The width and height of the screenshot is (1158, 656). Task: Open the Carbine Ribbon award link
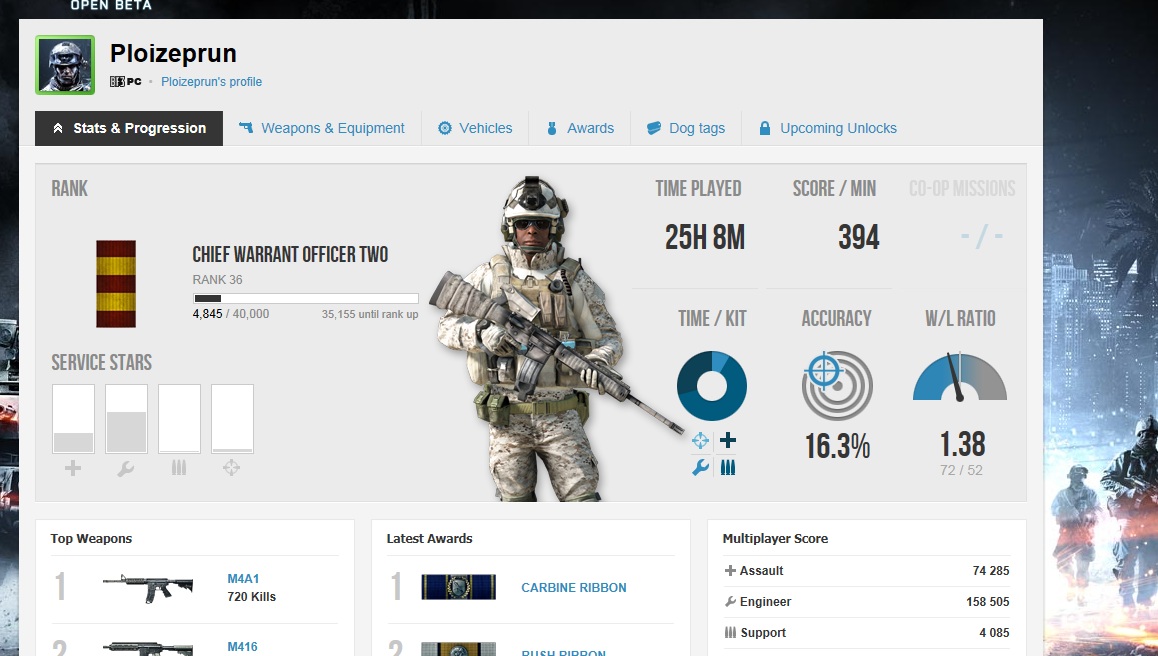(574, 588)
